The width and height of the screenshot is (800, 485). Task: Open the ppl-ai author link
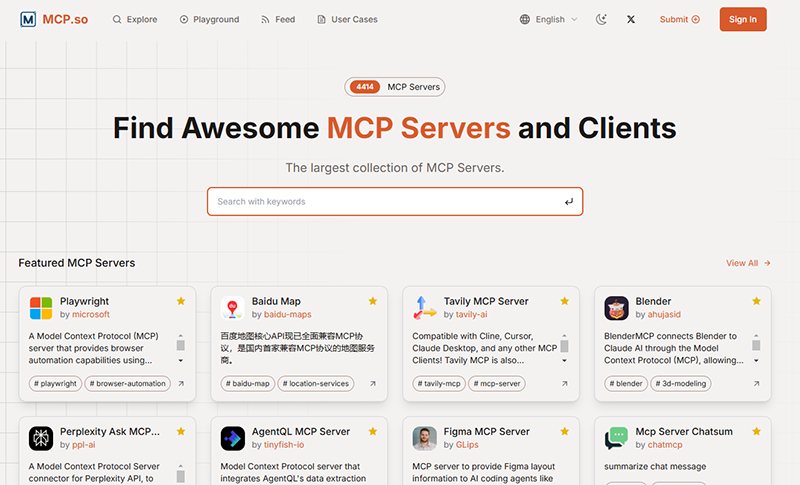point(84,445)
